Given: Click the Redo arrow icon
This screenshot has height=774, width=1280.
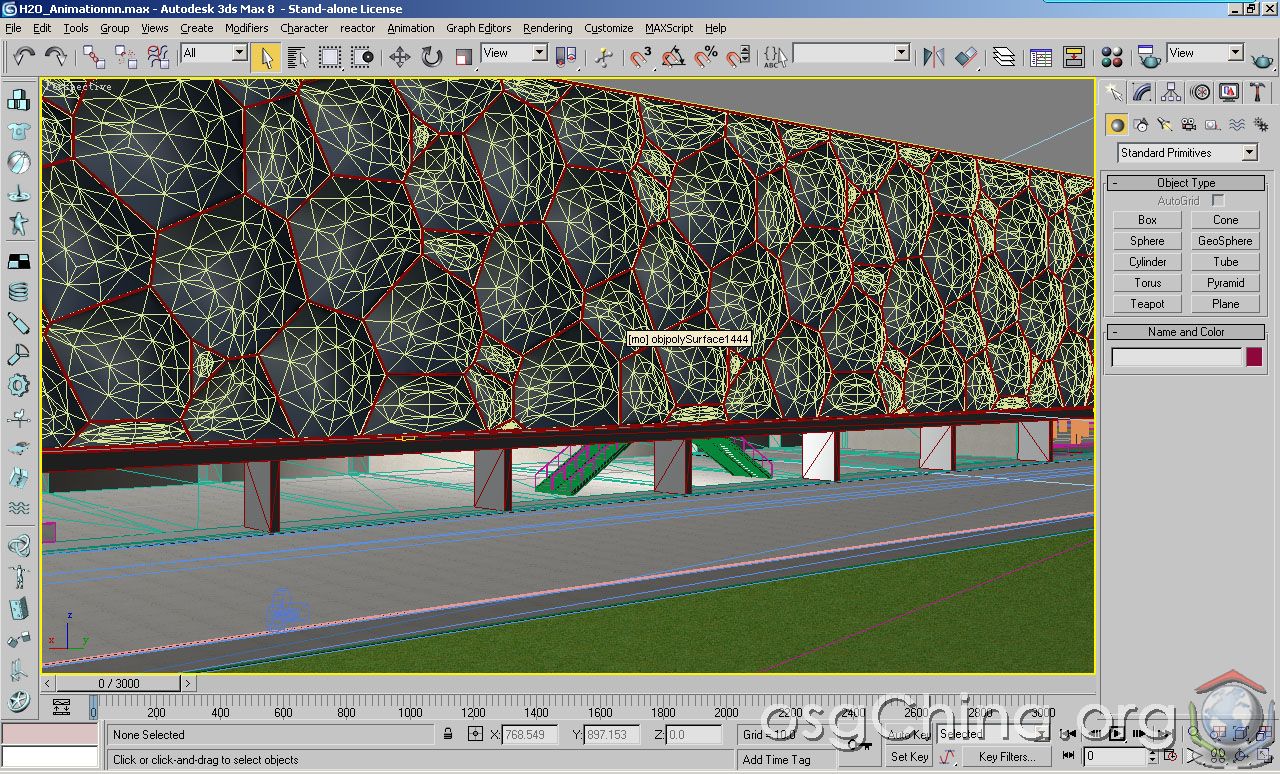Looking at the screenshot, I should (x=57, y=56).
